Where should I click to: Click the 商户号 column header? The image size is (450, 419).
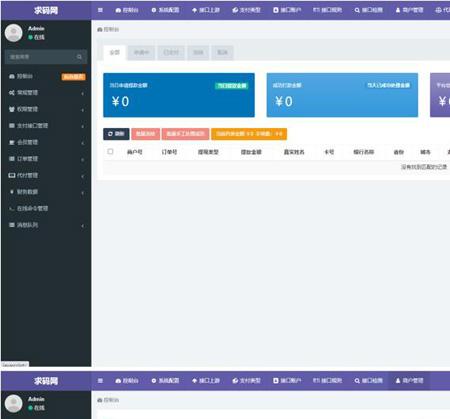click(x=135, y=152)
